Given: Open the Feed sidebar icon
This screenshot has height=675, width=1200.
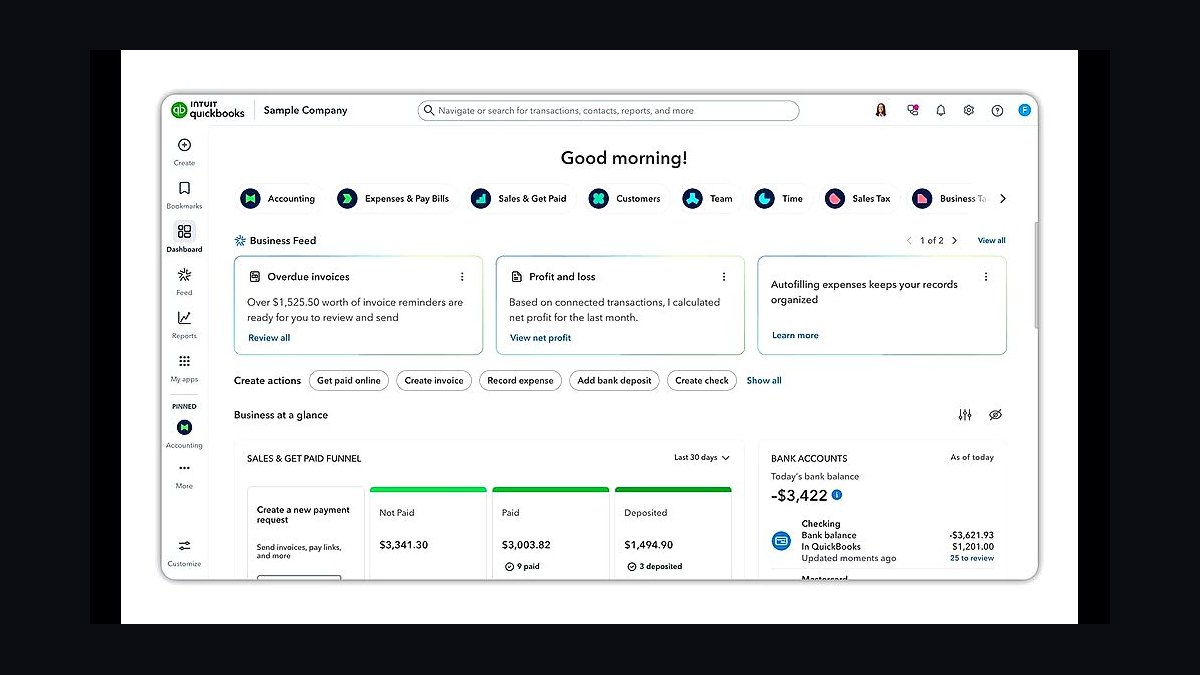Looking at the screenshot, I should (184, 274).
